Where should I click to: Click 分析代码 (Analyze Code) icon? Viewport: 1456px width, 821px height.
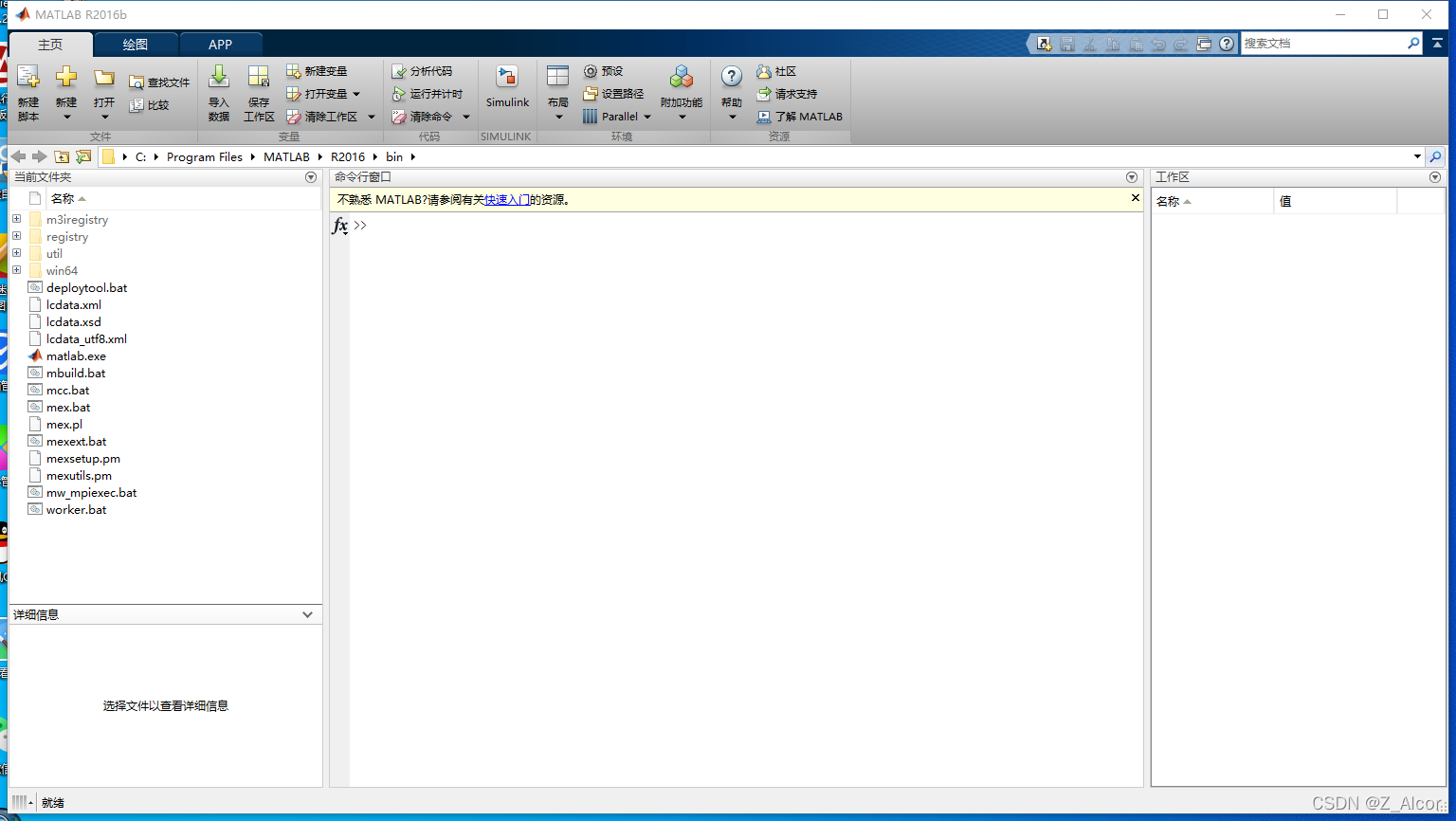click(x=399, y=71)
